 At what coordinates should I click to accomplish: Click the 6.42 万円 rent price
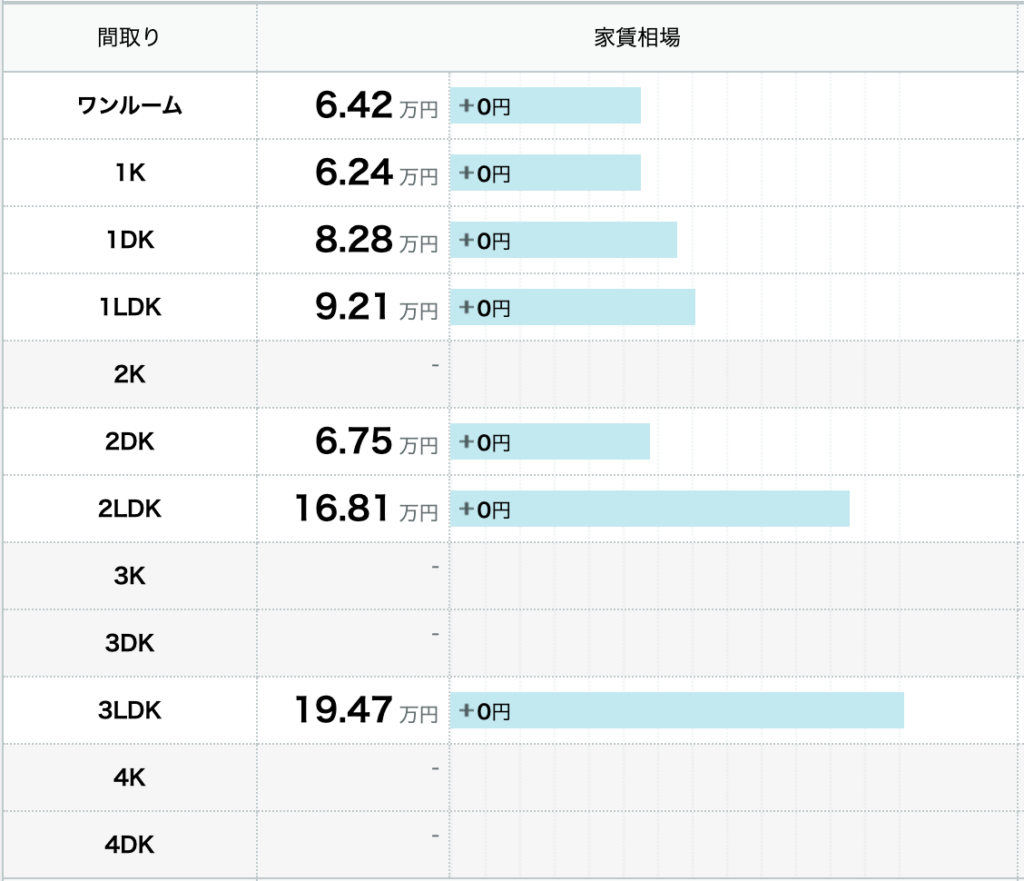coord(375,106)
